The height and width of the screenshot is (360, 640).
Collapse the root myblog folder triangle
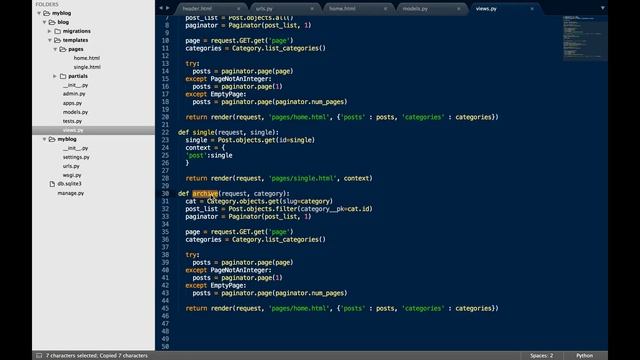[39, 13]
